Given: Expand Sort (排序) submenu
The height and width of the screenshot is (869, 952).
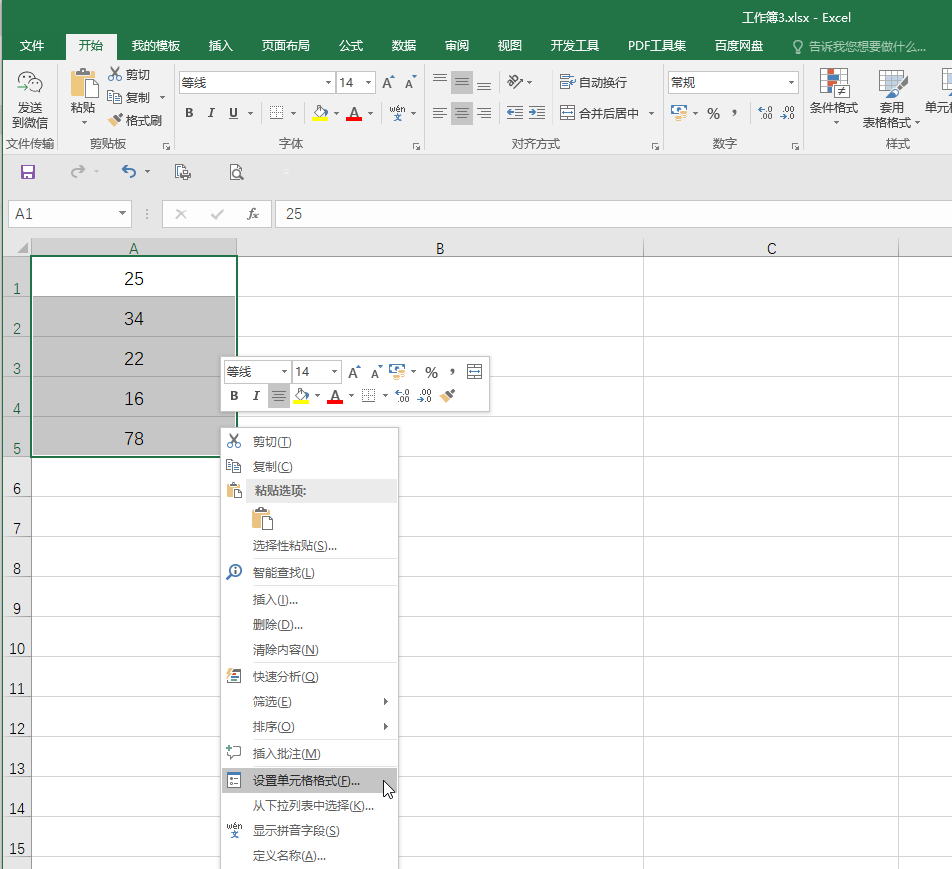Looking at the screenshot, I should (x=310, y=726).
